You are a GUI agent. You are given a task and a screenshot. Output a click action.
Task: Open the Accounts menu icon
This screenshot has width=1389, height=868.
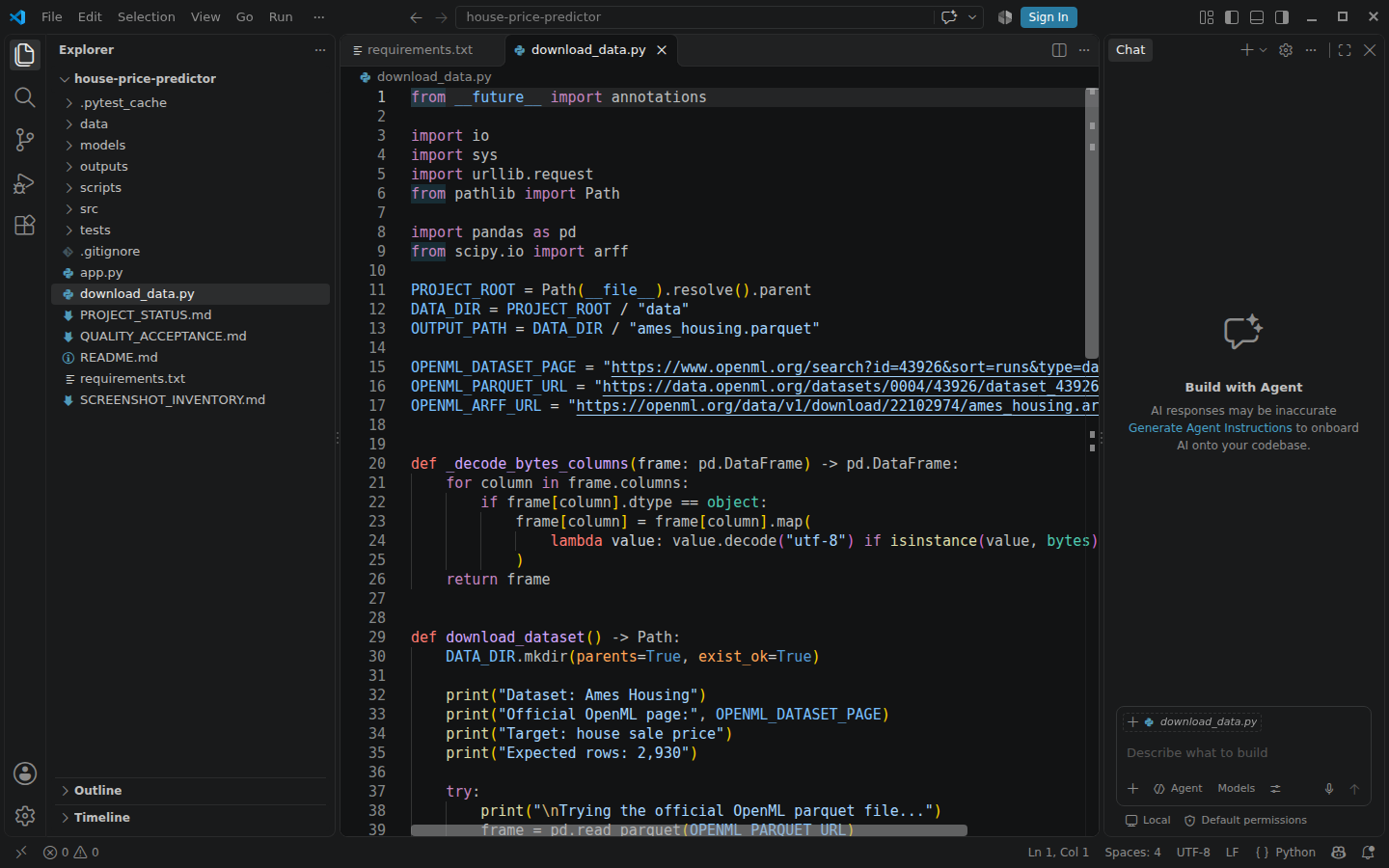click(25, 773)
